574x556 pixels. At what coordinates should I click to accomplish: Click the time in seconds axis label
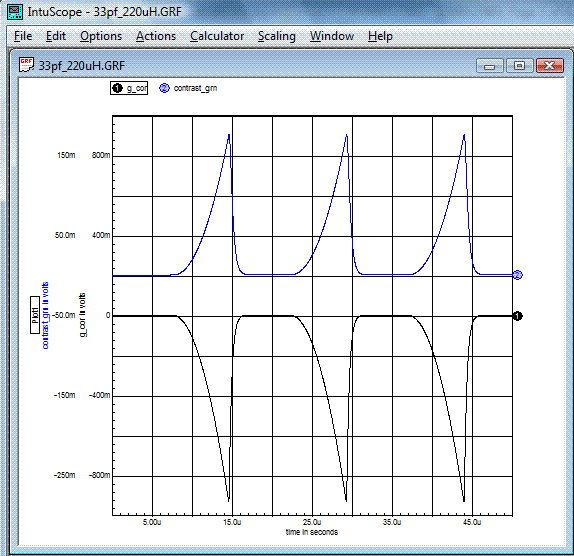(312, 532)
